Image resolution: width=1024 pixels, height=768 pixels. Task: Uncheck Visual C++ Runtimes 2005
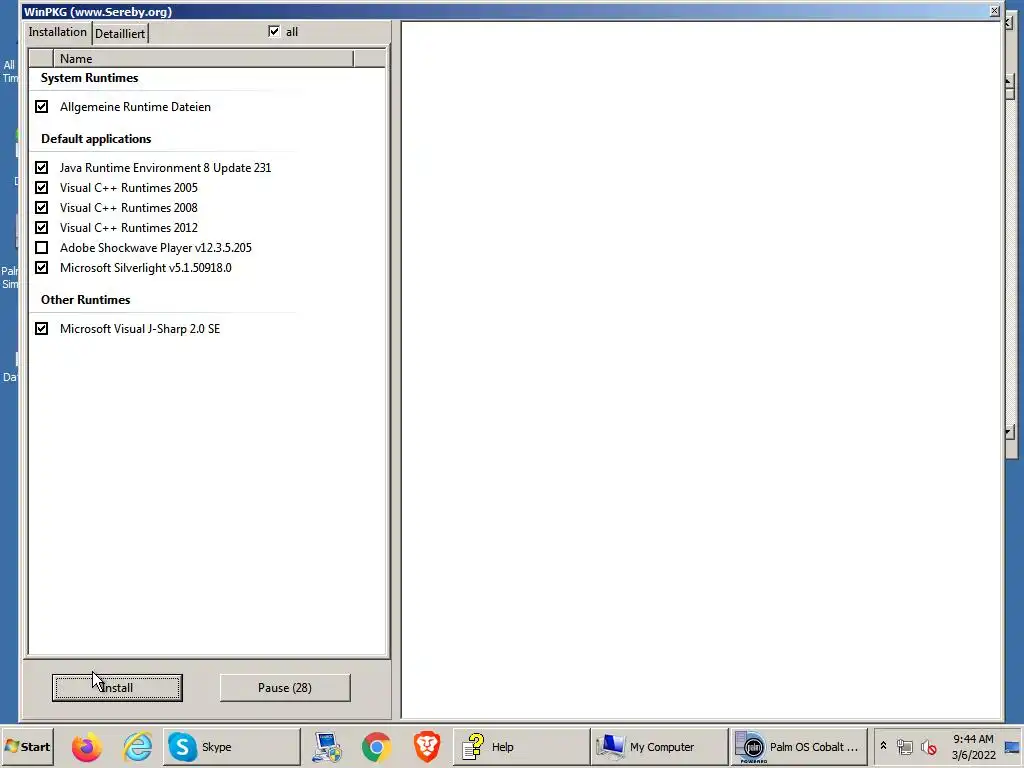[42, 187]
